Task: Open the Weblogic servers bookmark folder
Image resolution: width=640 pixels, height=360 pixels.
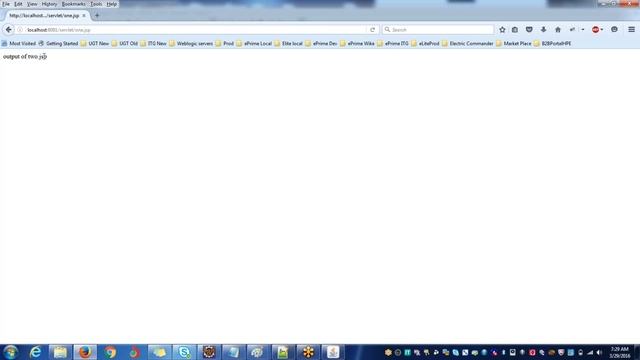Action: pyautogui.click(x=191, y=43)
